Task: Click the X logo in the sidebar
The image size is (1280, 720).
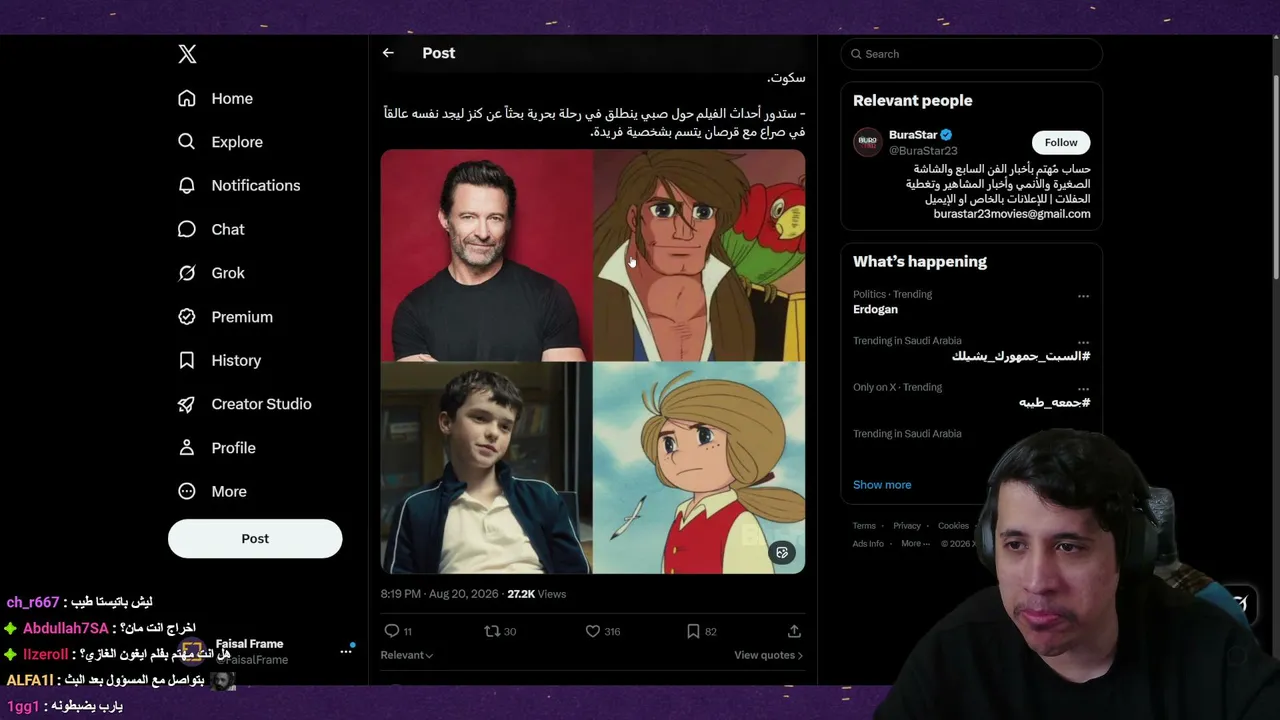Action: click(x=187, y=54)
